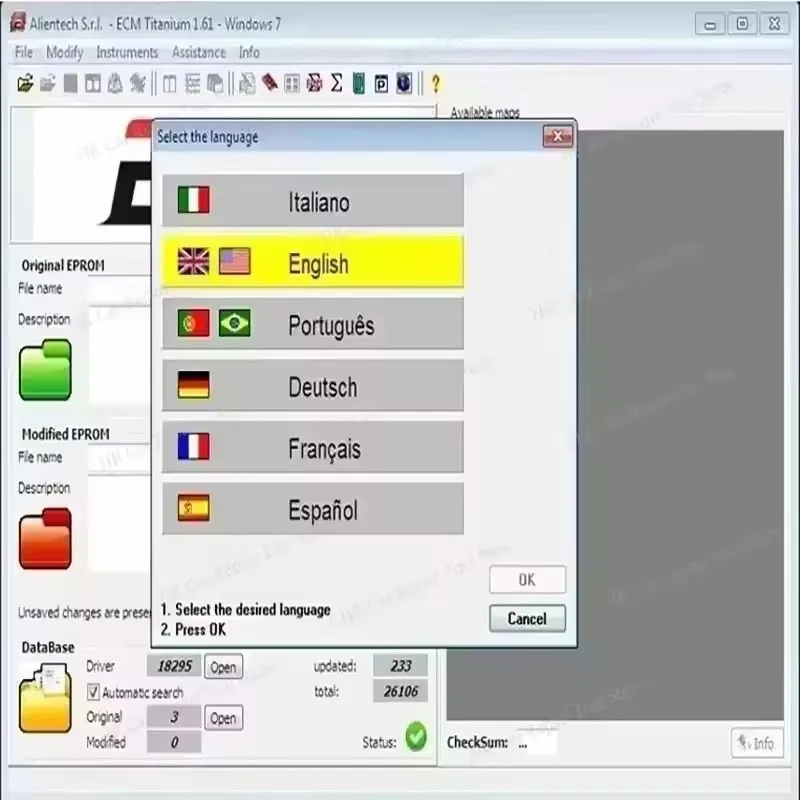Click the Info panel at bottom right

pos(758,742)
